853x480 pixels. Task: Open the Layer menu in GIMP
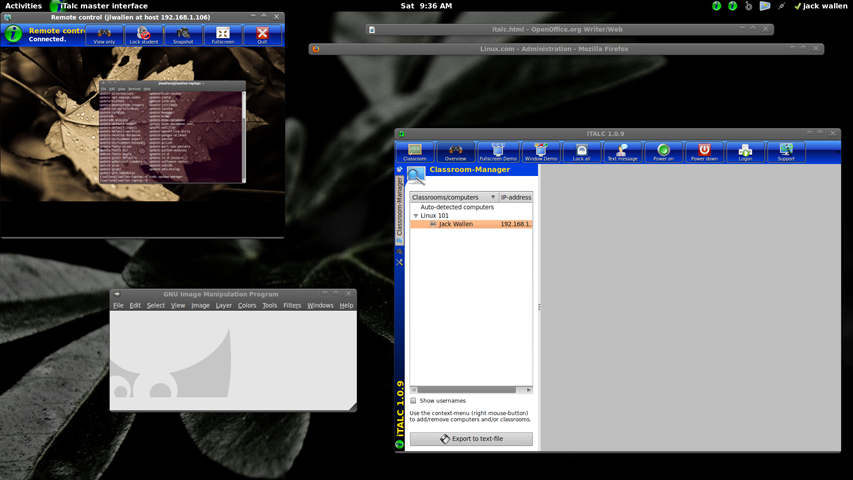click(x=224, y=305)
